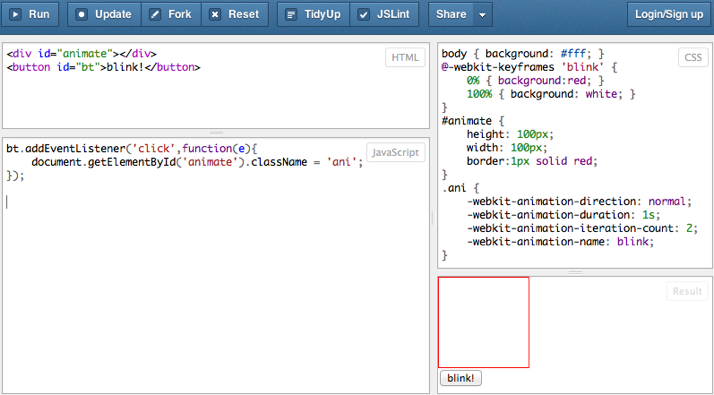
Task: Click the blink! button in Result
Action: click(x=461, y=378)
